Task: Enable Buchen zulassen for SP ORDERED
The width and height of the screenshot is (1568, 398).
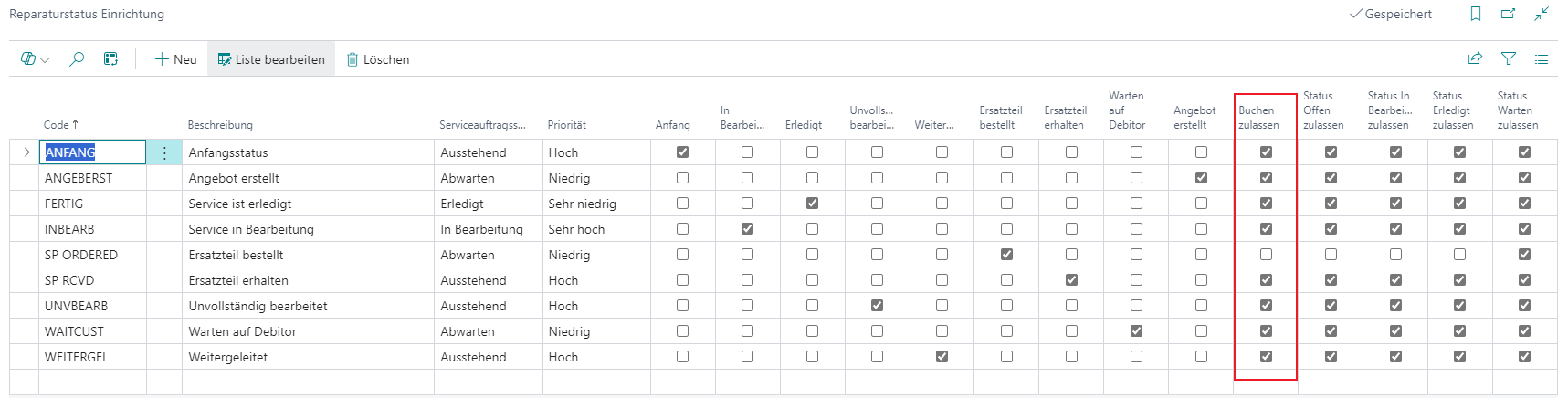Action: click(x=1266, y=255)
